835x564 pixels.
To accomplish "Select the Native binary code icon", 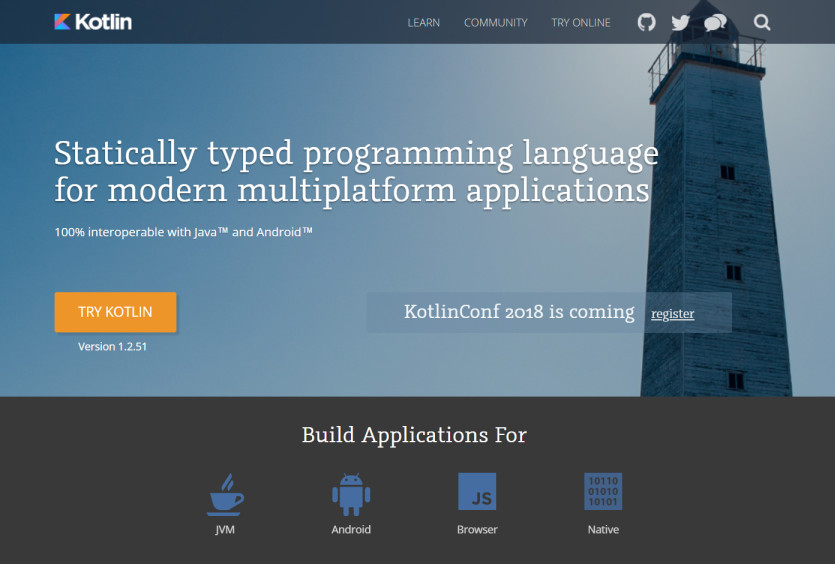I will (x=603, y=492).
